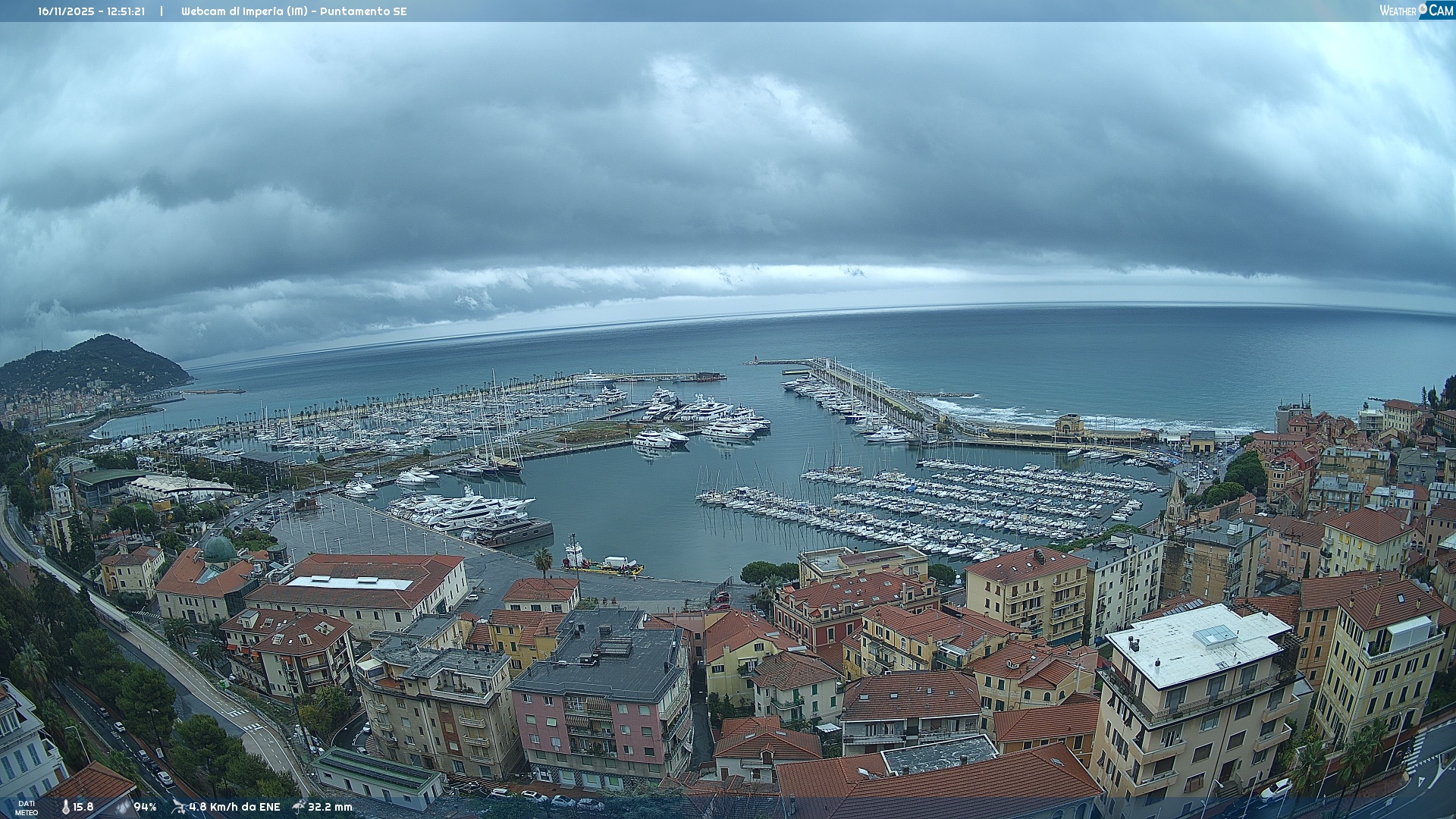Click the Webcam di Imperia title text
This screenshot has height=819, width=1456.
[293, 11]
